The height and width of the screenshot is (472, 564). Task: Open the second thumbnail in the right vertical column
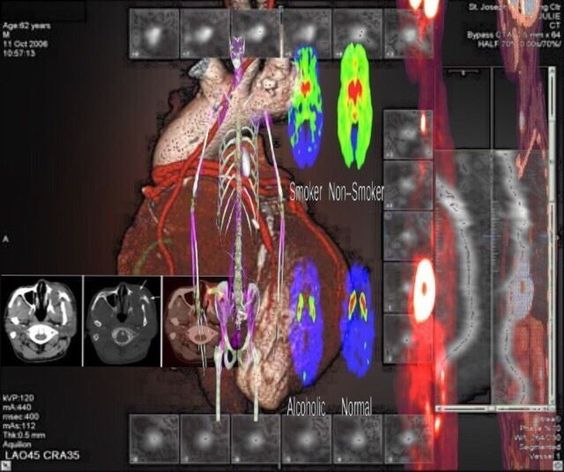click(408, 185)
